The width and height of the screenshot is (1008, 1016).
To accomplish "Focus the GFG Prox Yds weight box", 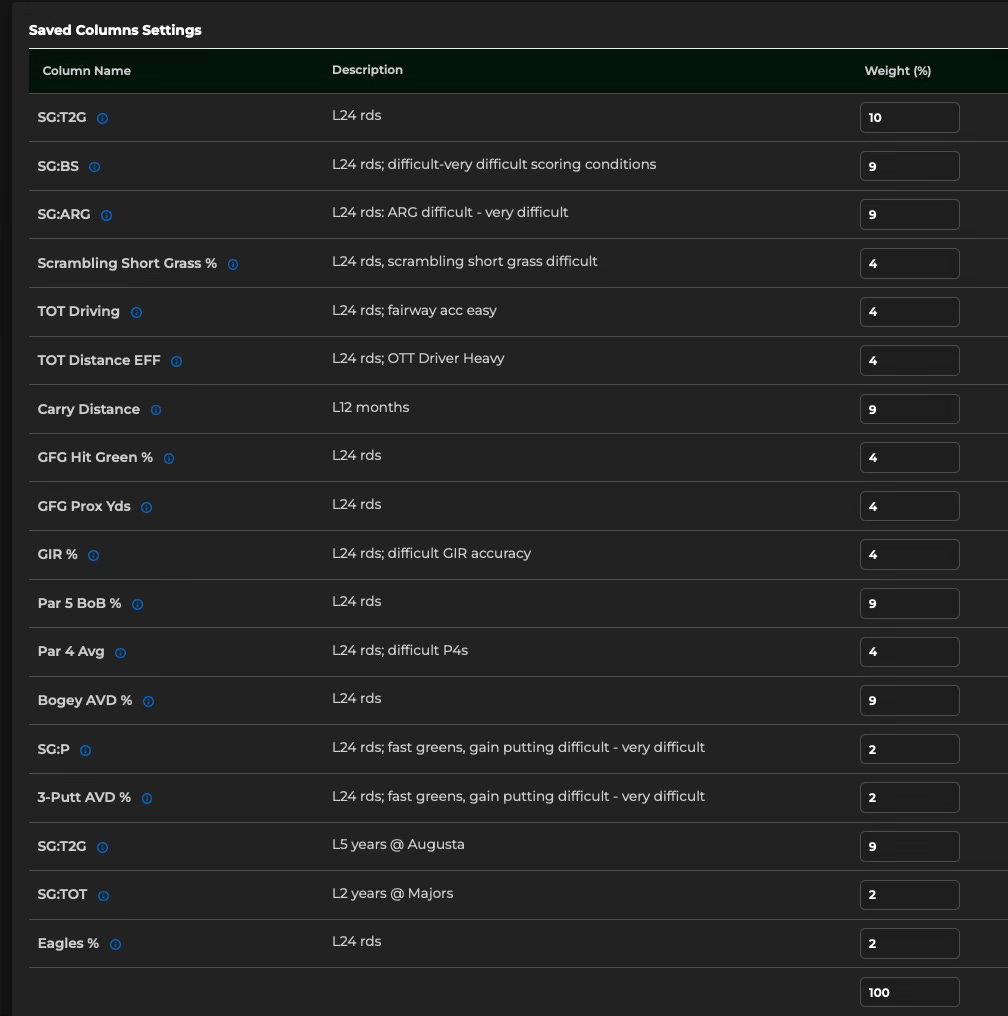I will pos(910,506).
